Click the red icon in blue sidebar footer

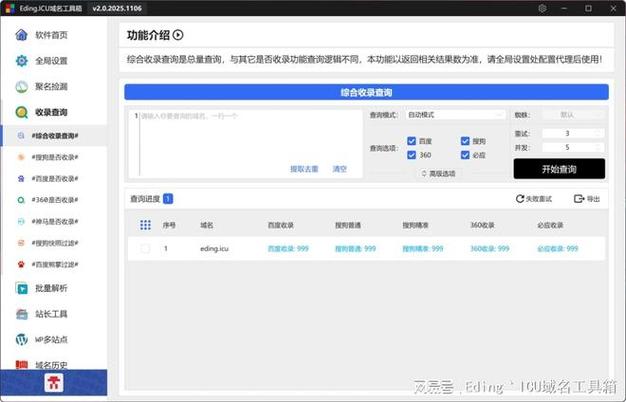click(53, 382)
